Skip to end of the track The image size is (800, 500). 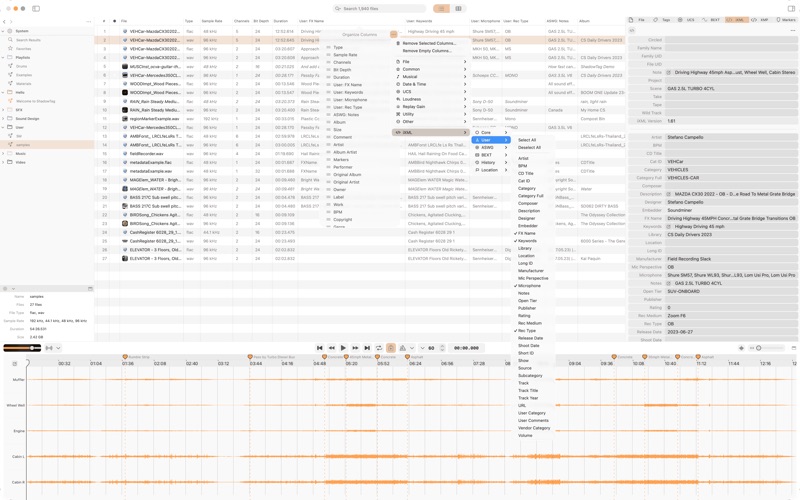tap(367, 348)
